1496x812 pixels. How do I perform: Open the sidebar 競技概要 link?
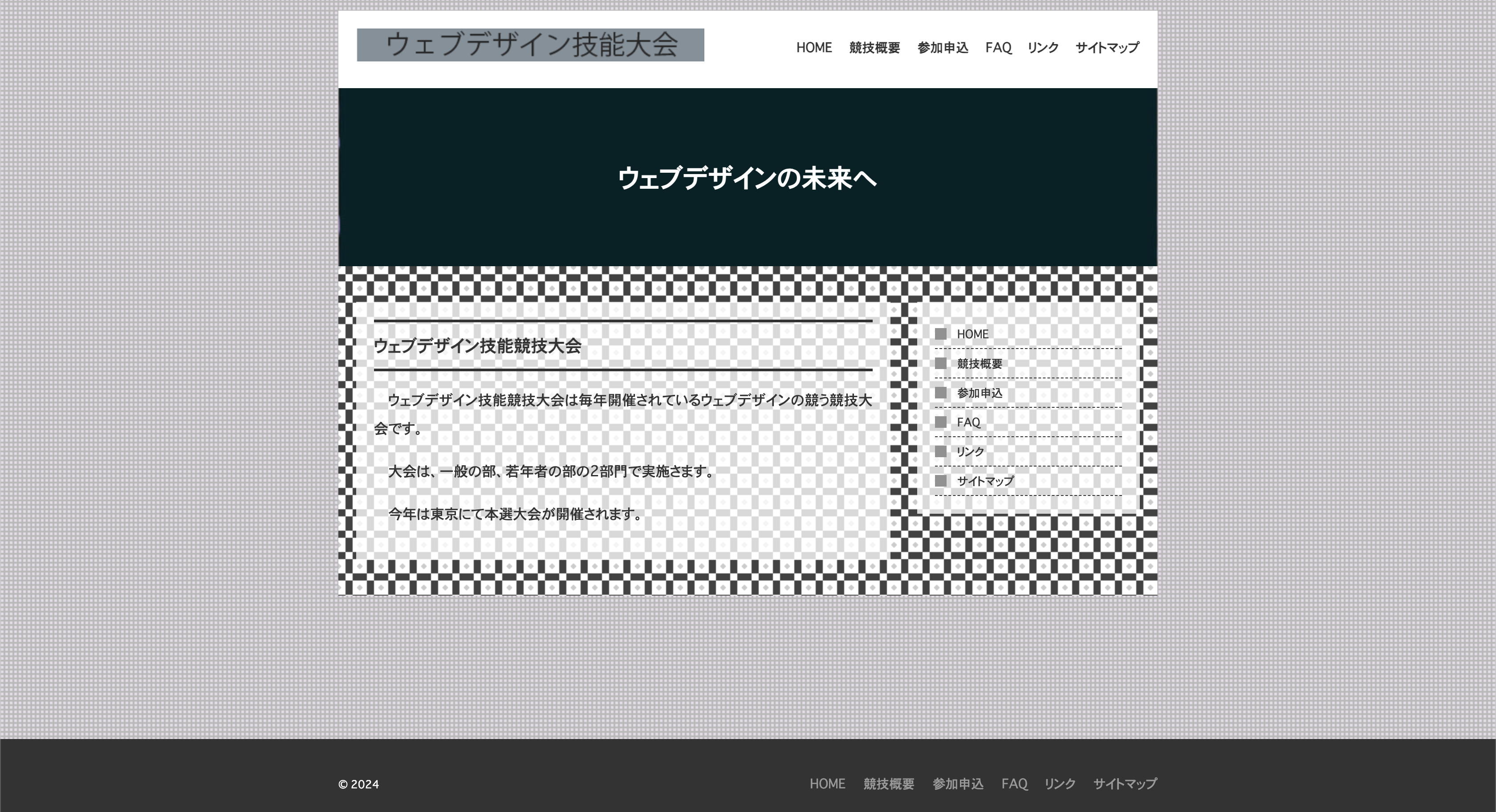point(980,364)
